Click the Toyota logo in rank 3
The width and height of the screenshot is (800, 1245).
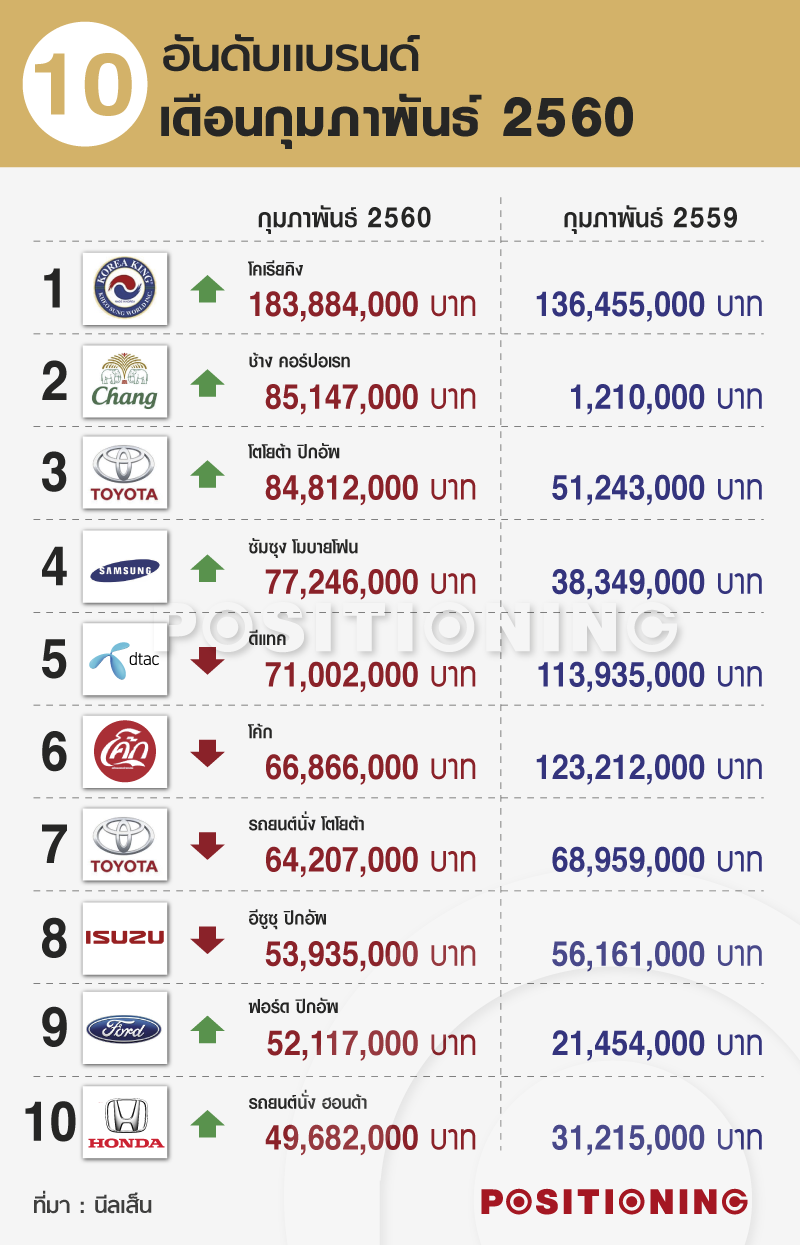pyautogui.click(x=125, y=474)
